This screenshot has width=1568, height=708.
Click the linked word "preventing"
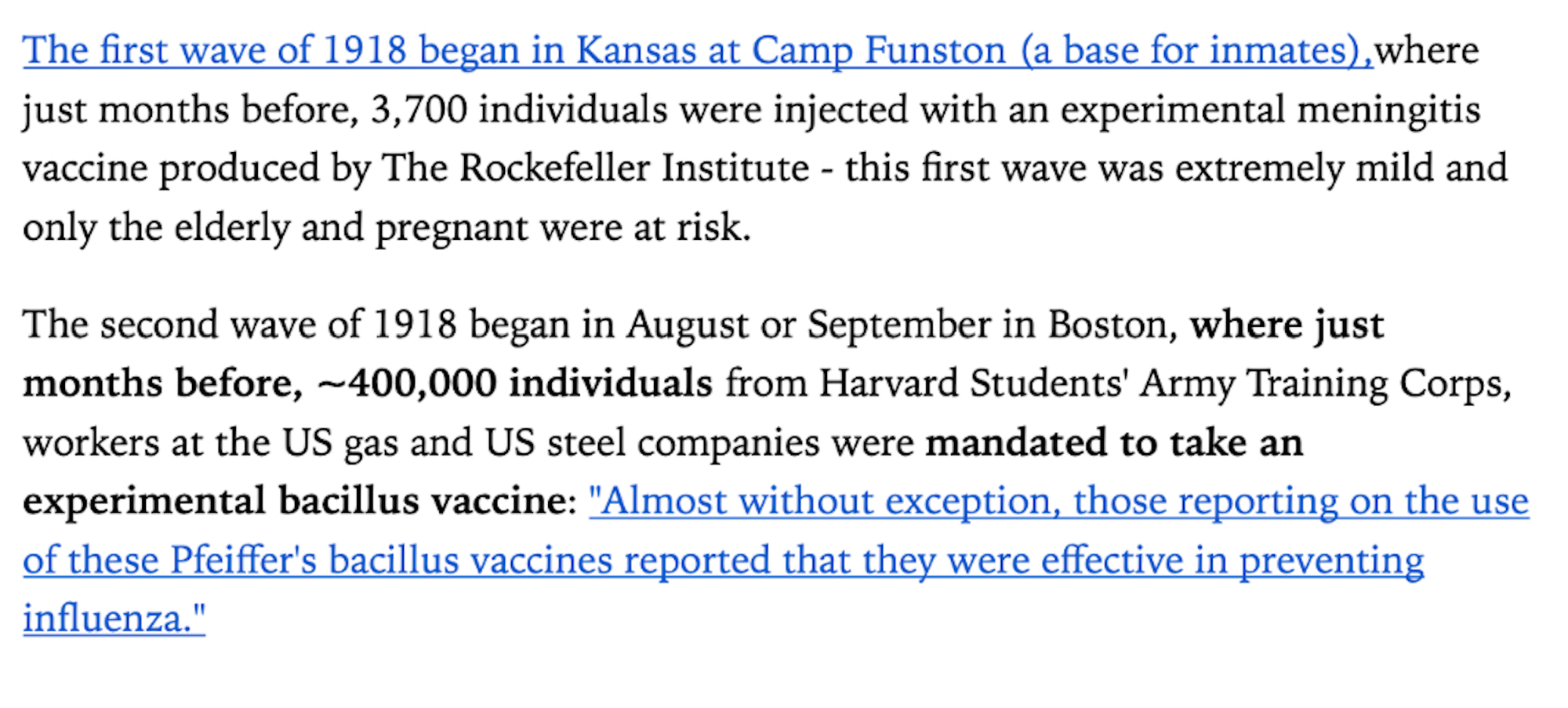pos(1331,561)
